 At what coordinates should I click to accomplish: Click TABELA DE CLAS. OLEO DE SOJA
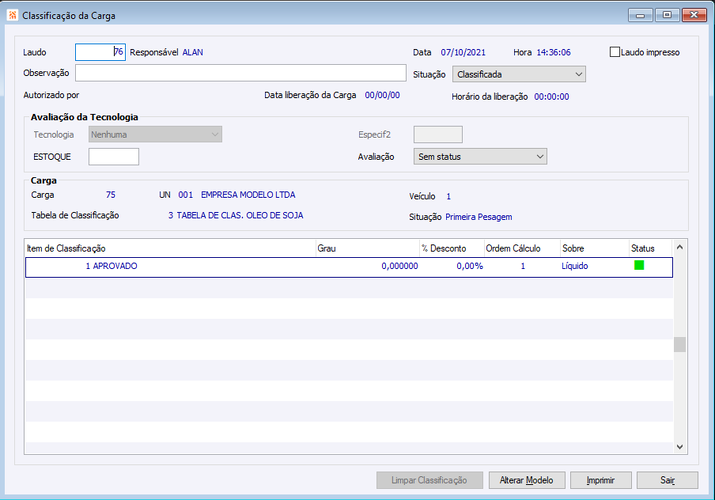click(x=240, y=215)
